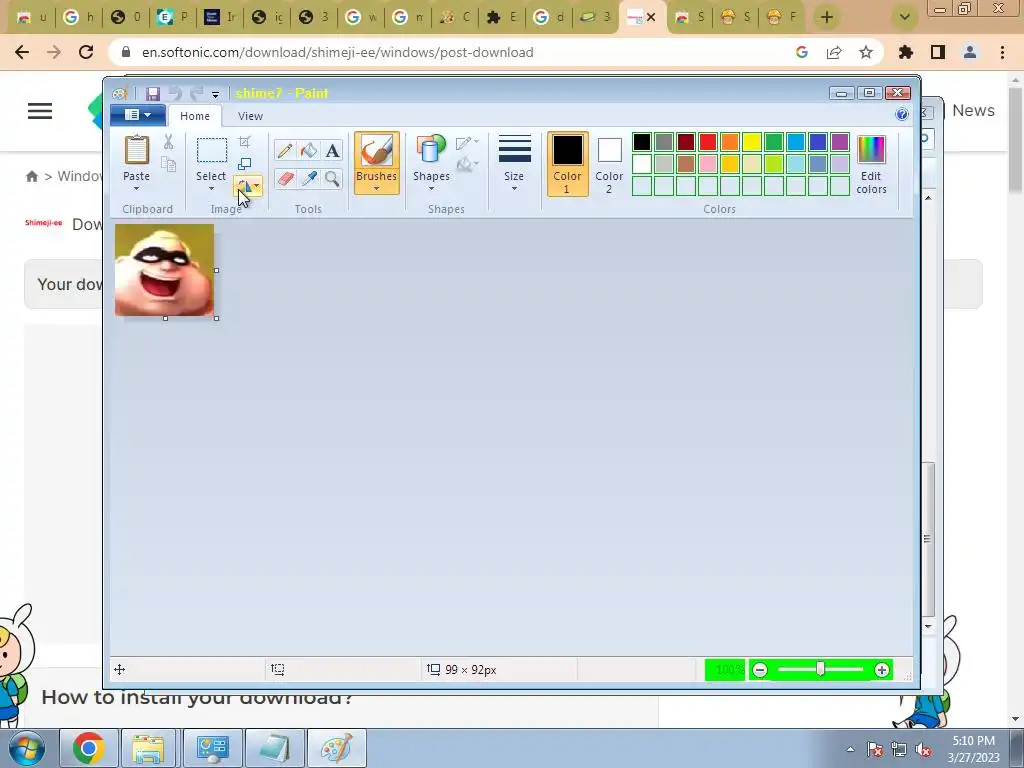Select the Pencil tool in Paint
1024x768 pixels.
pos(284,151)
